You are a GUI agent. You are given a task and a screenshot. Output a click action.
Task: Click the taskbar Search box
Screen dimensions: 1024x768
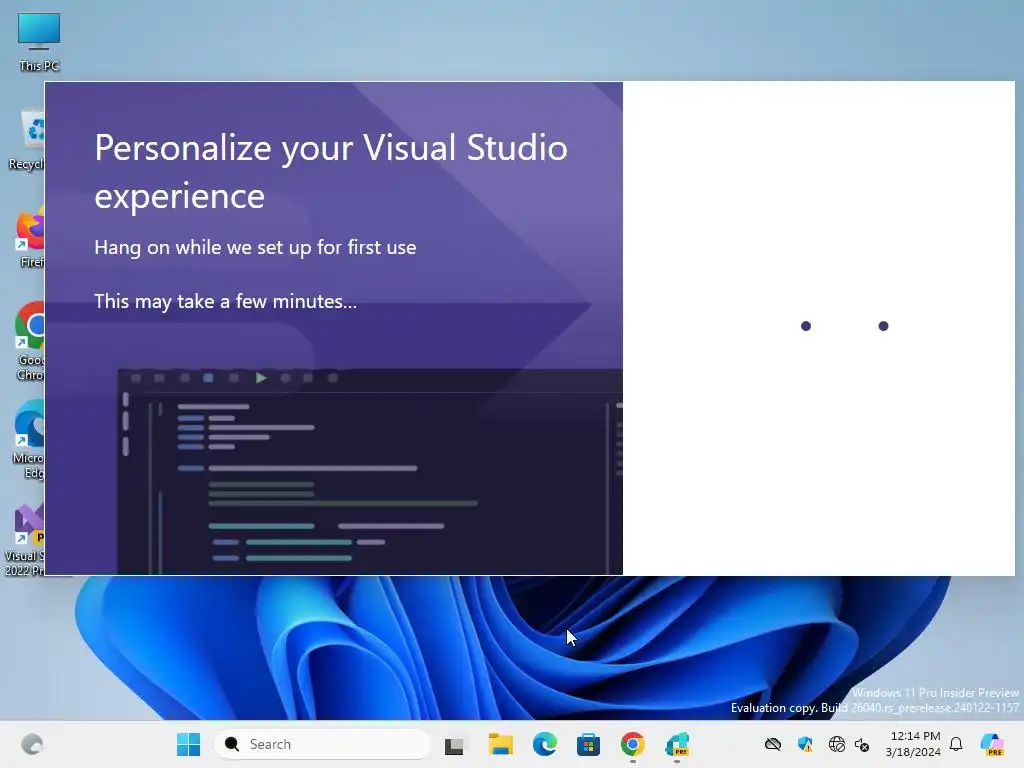click(x=323, y=744)
